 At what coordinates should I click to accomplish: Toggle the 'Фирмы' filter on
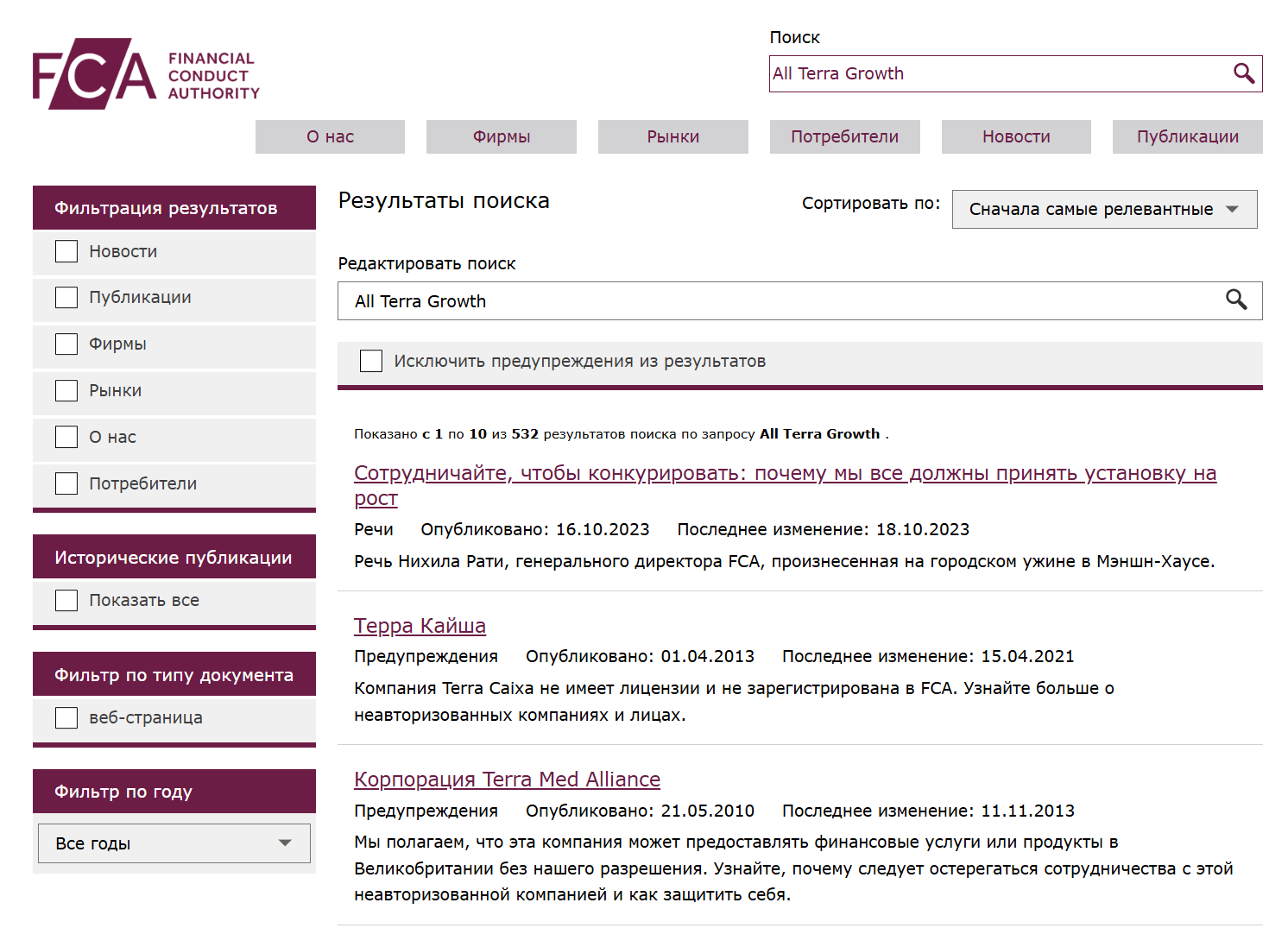pyautogui.click(x=66, y=344)
